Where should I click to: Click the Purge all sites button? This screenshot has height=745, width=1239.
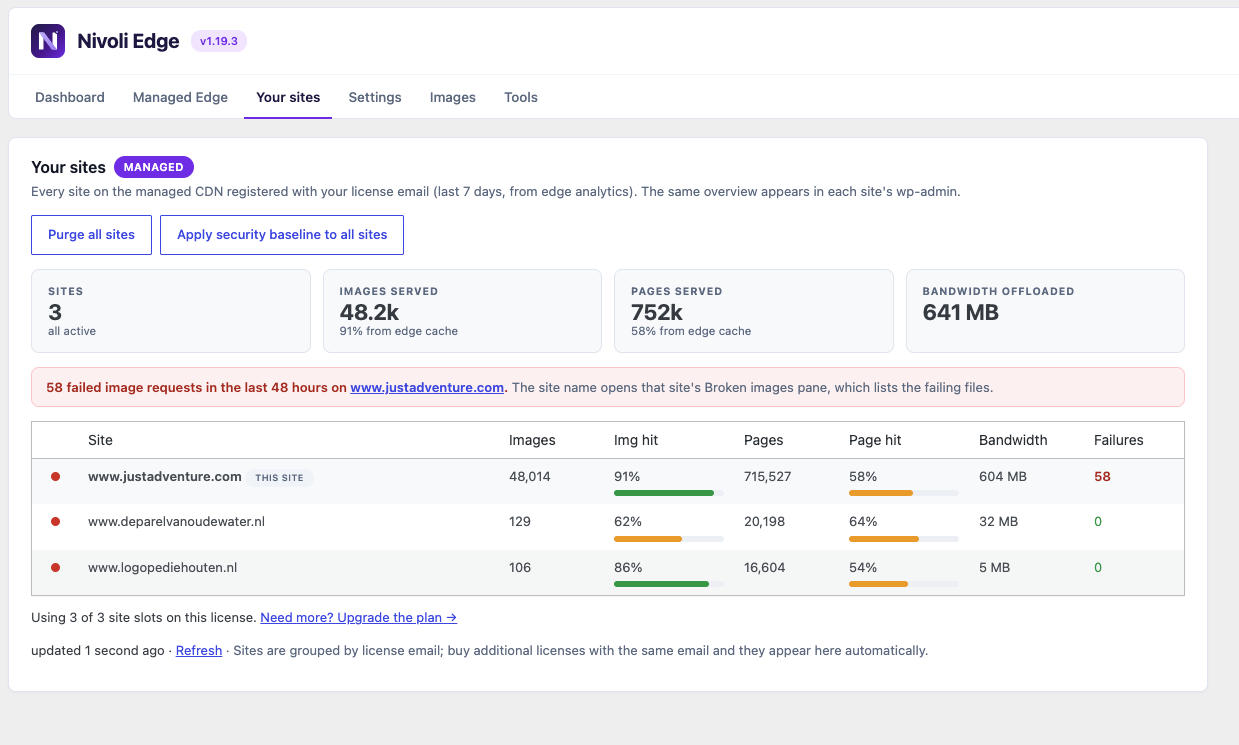coord(91,235)
